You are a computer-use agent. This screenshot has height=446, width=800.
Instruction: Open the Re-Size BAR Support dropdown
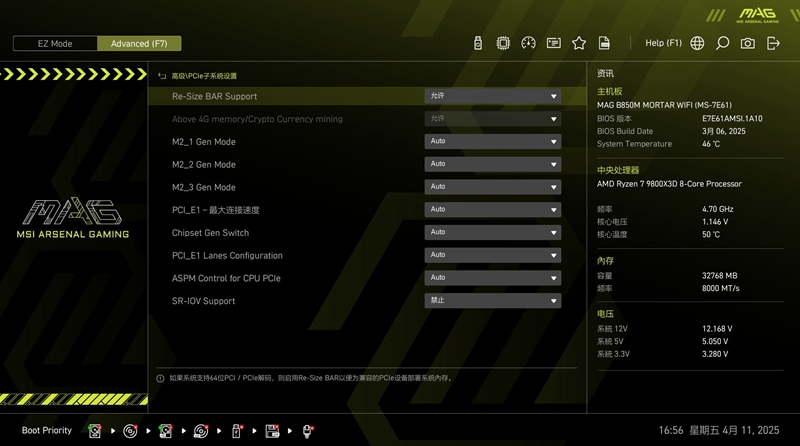tap(492, 96)
